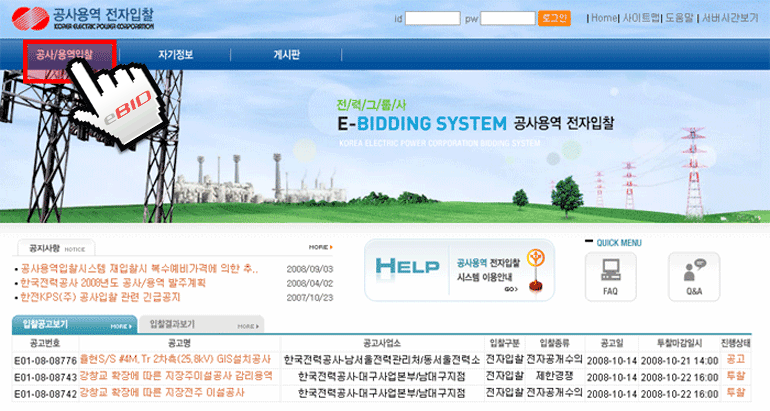Open bid 강창교 확장에 따른 지장주이설공사 감리용역
Viewport: 770px width, 411px height.
point(176,376)
